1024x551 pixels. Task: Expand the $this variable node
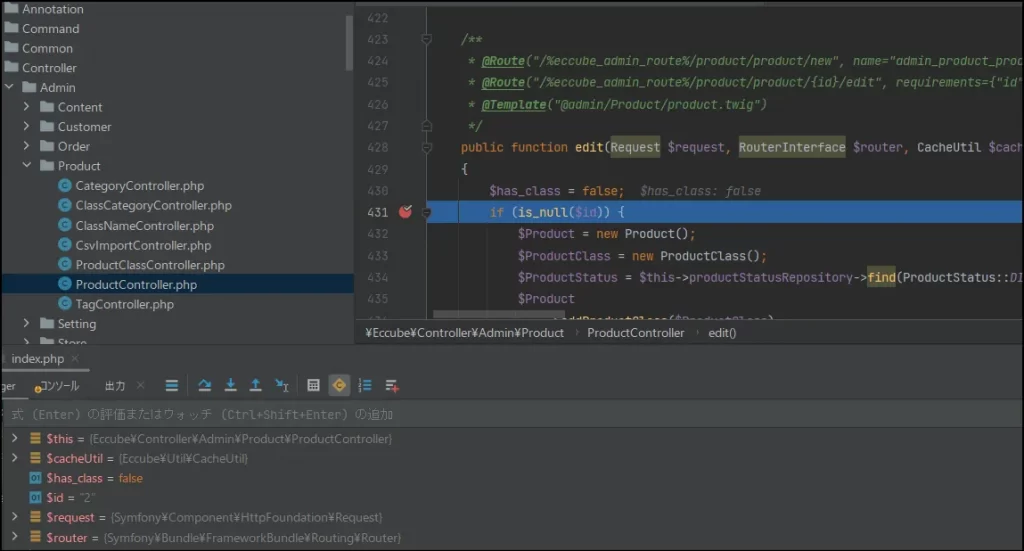(14, 439)
